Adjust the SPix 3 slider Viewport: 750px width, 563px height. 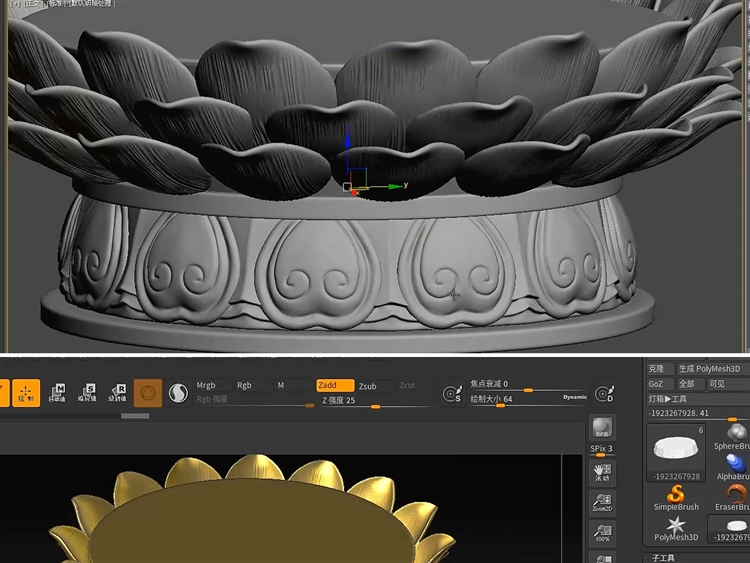click(x=602, y=450)
